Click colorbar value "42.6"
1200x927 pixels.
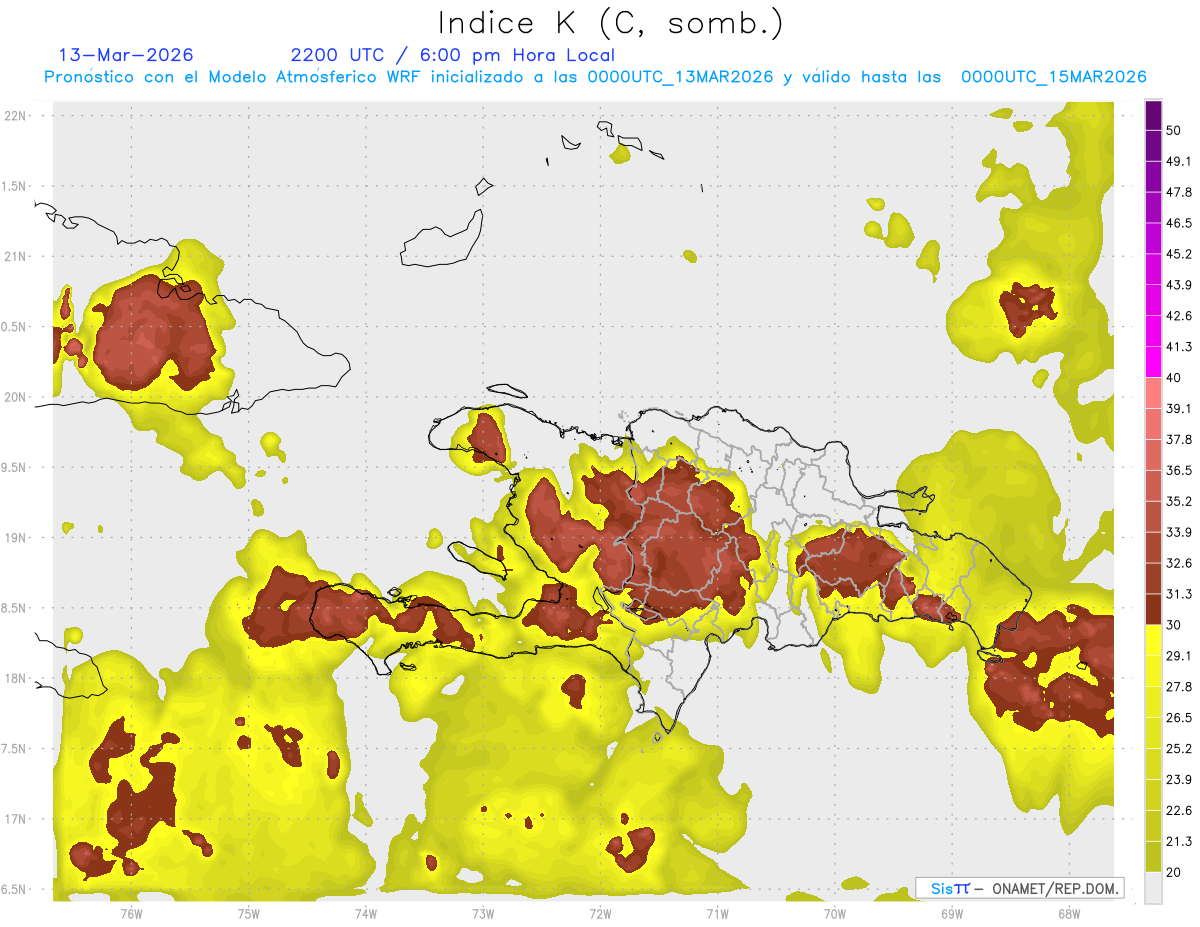(x=1178, y=316)
